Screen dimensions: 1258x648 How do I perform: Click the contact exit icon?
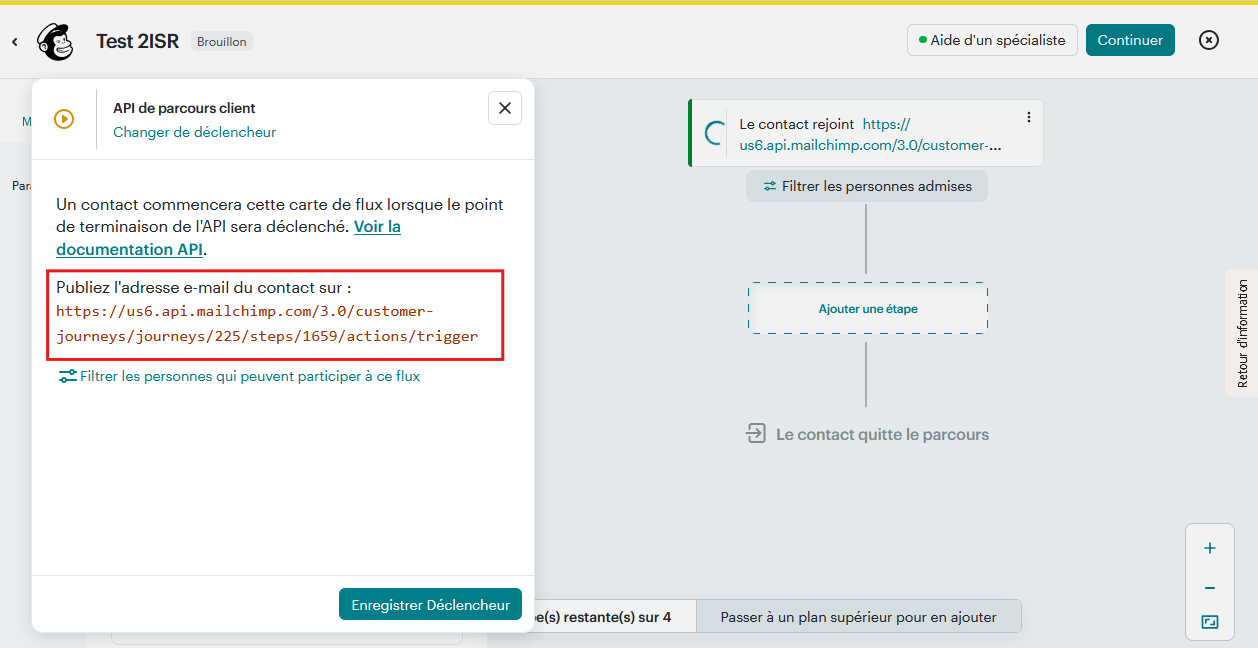pos(756,434)
